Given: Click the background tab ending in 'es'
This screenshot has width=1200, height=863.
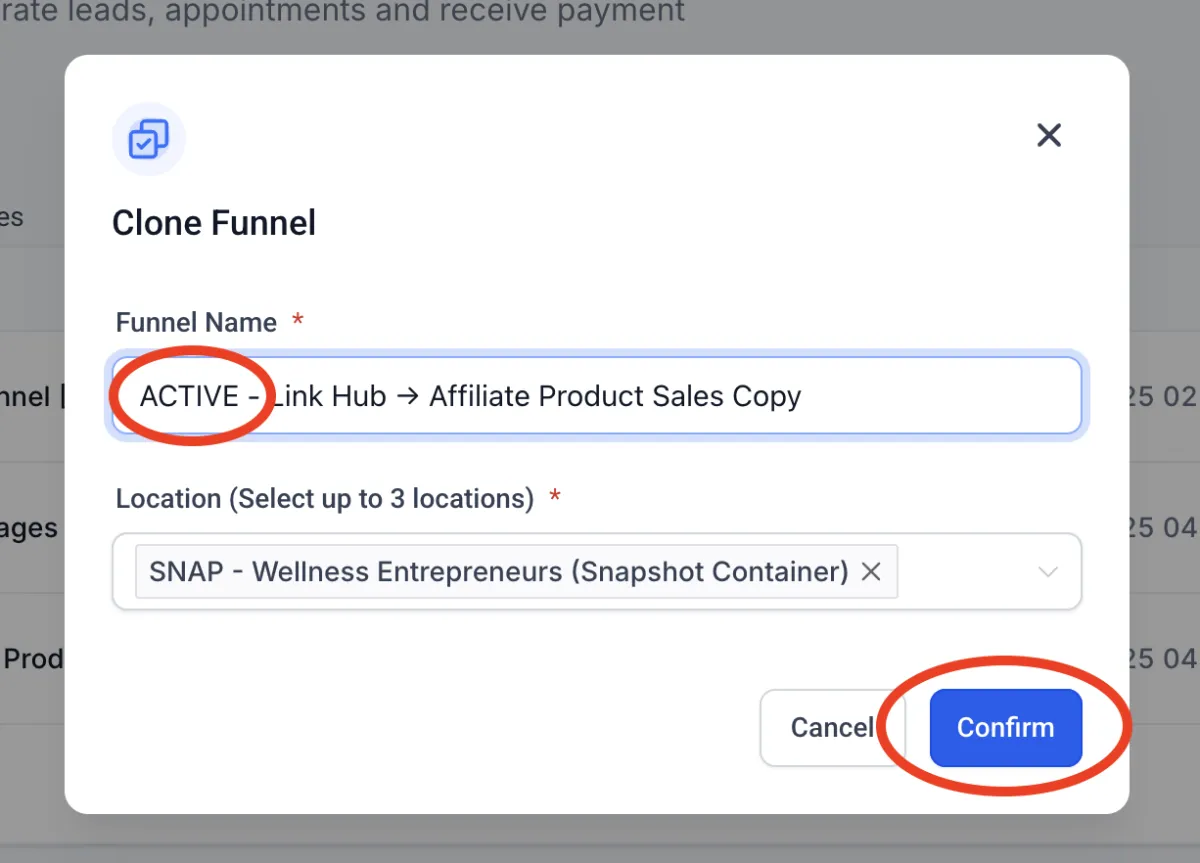Looking at the screenshot, I should coord(12,218).
